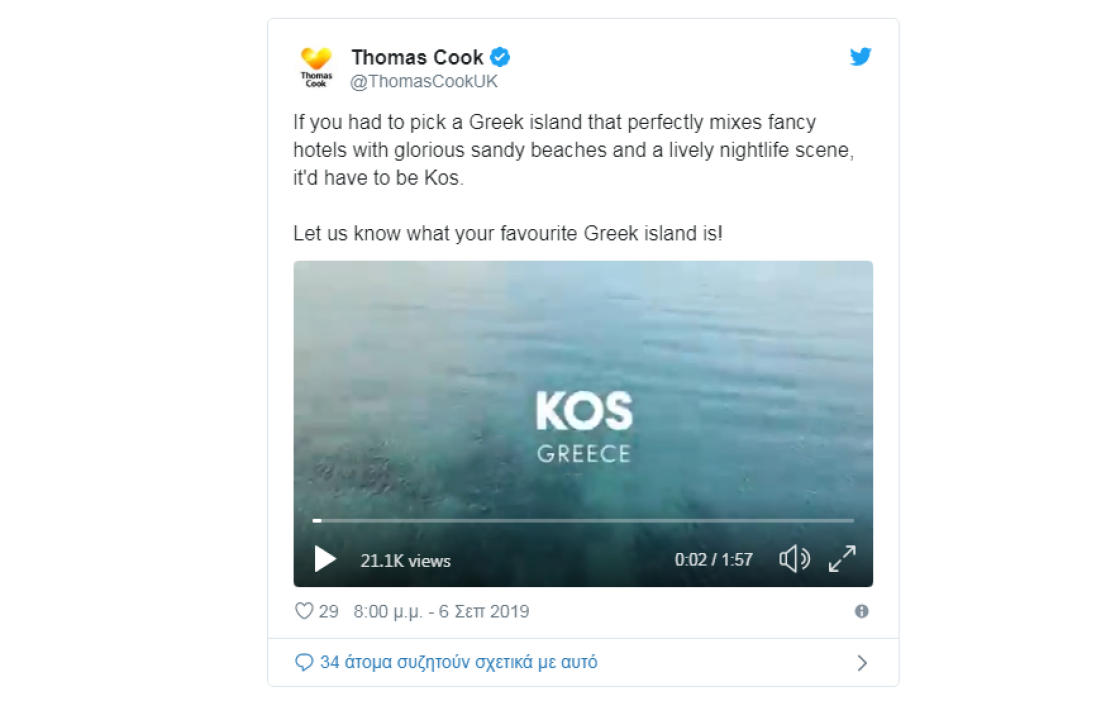
Task: Click the blue verified badge checkmark
Action: 500,57
